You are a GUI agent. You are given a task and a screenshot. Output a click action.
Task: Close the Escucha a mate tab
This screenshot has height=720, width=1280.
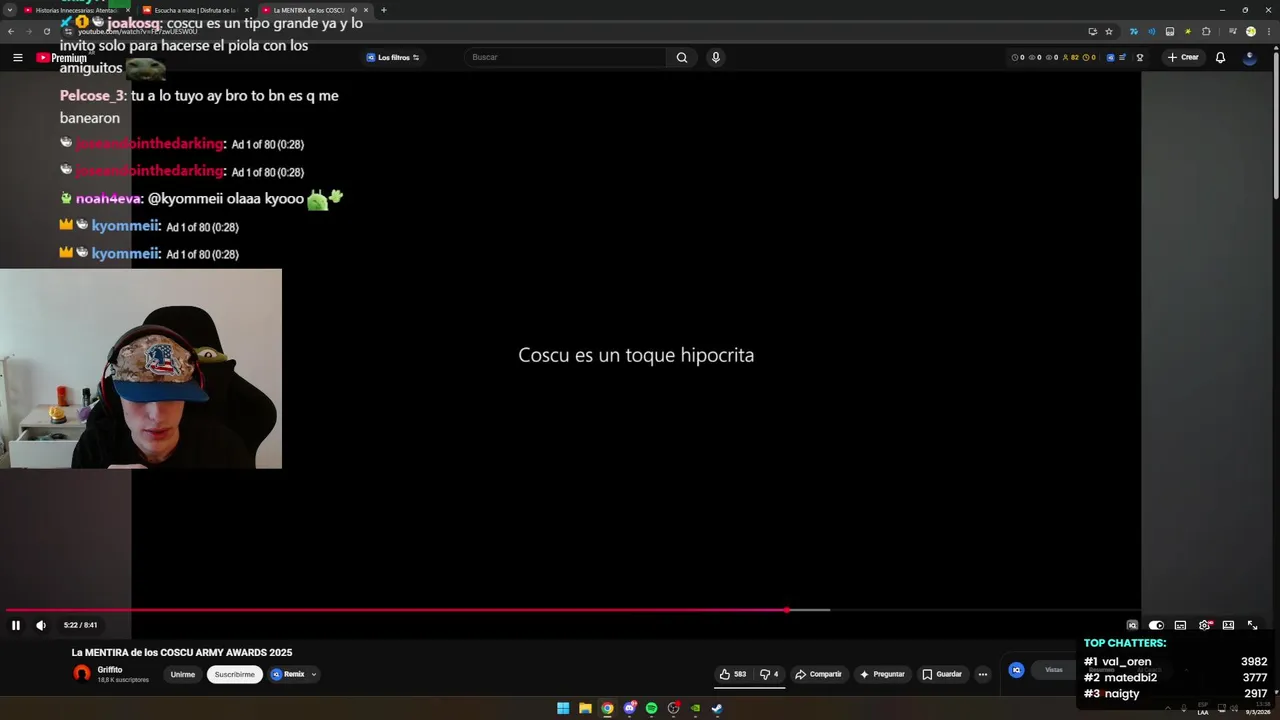(x=247, y=10)
